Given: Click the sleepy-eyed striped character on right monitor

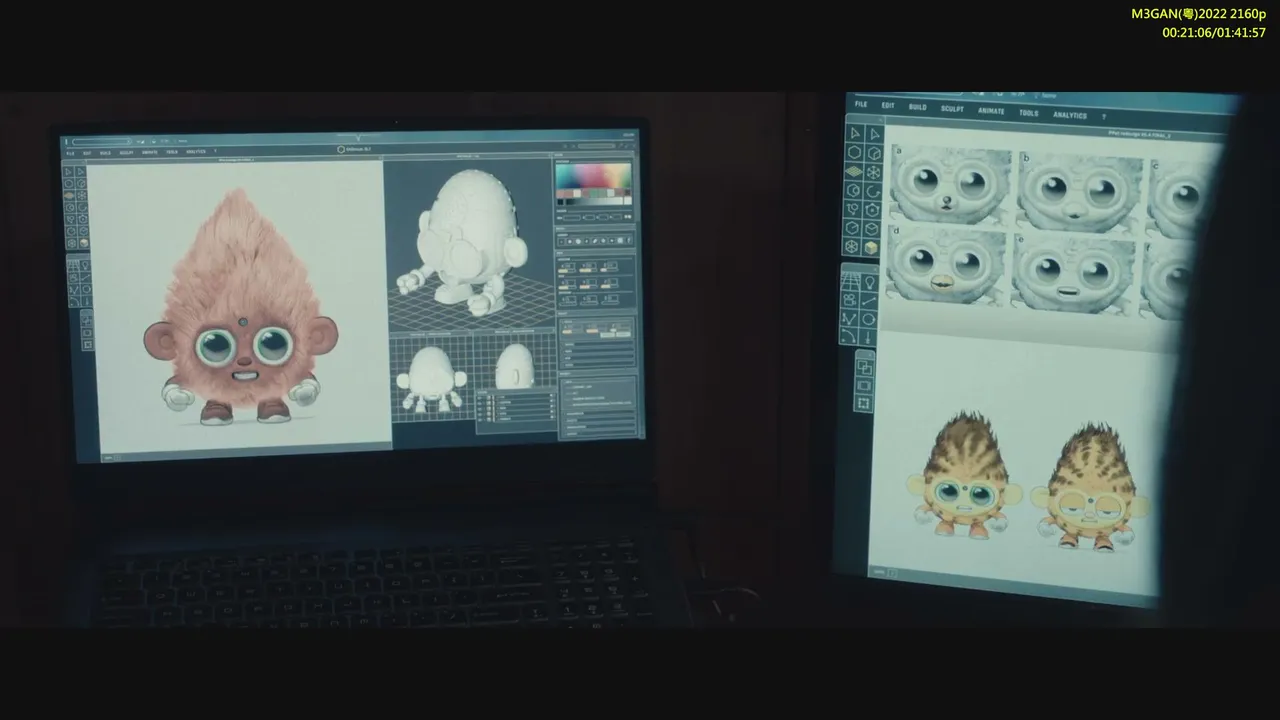Looking at the screenshot, I should click(x=1089, y=486).
